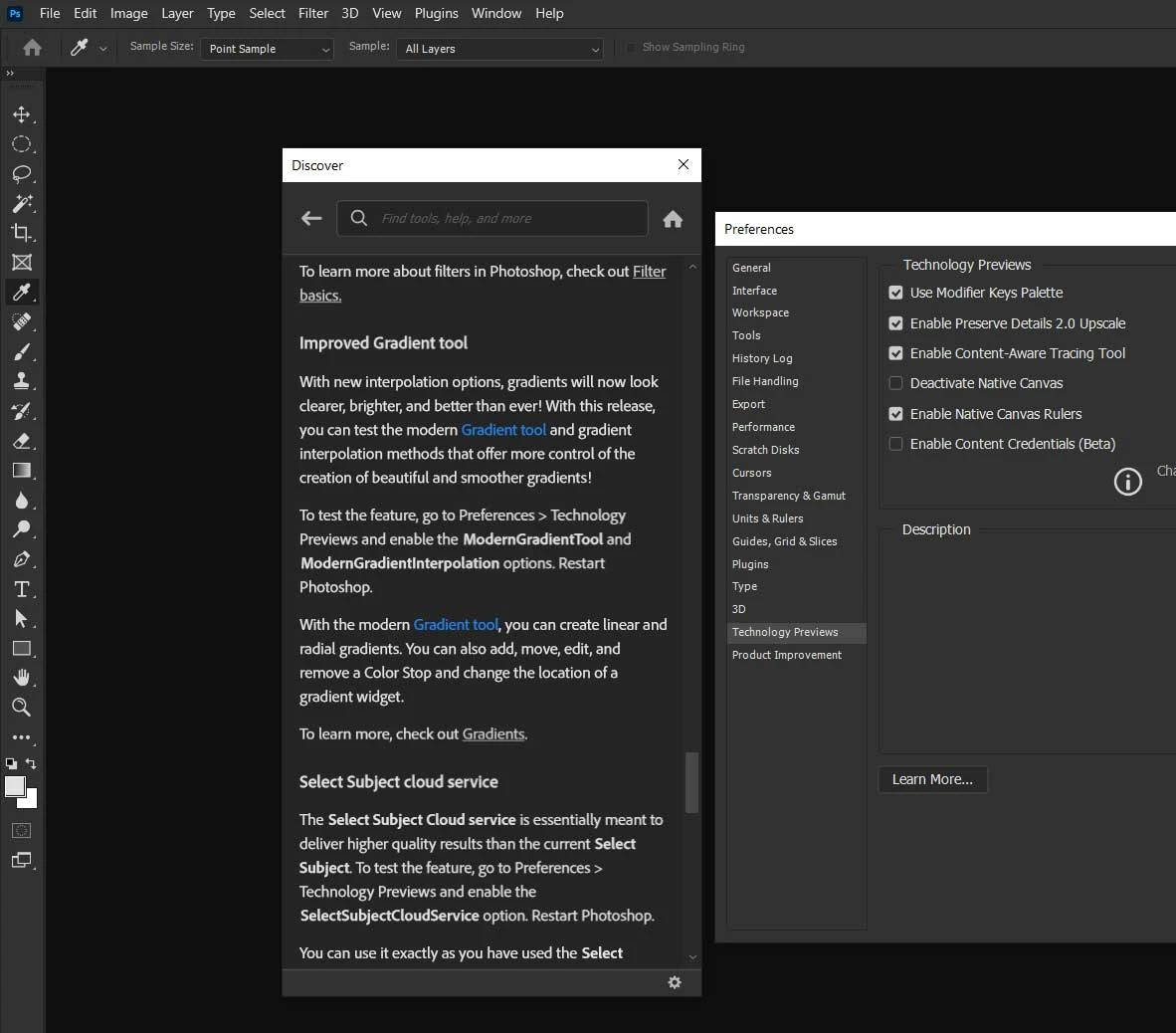1176x1033 pixels.
Task: Select the Eraser tool
Action: point(22,441)
